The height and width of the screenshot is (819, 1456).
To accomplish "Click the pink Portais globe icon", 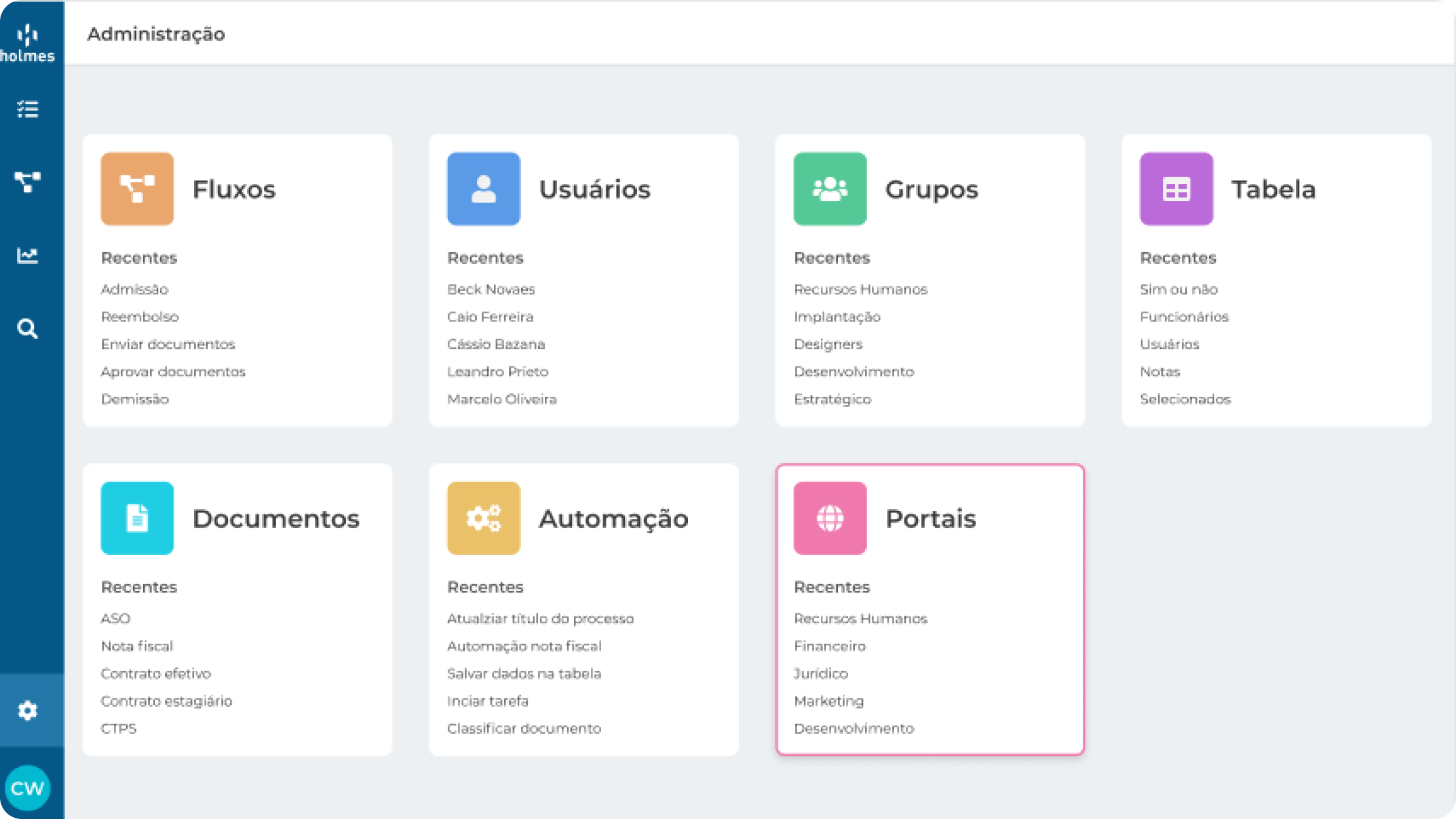I will [x=830, y=518].
